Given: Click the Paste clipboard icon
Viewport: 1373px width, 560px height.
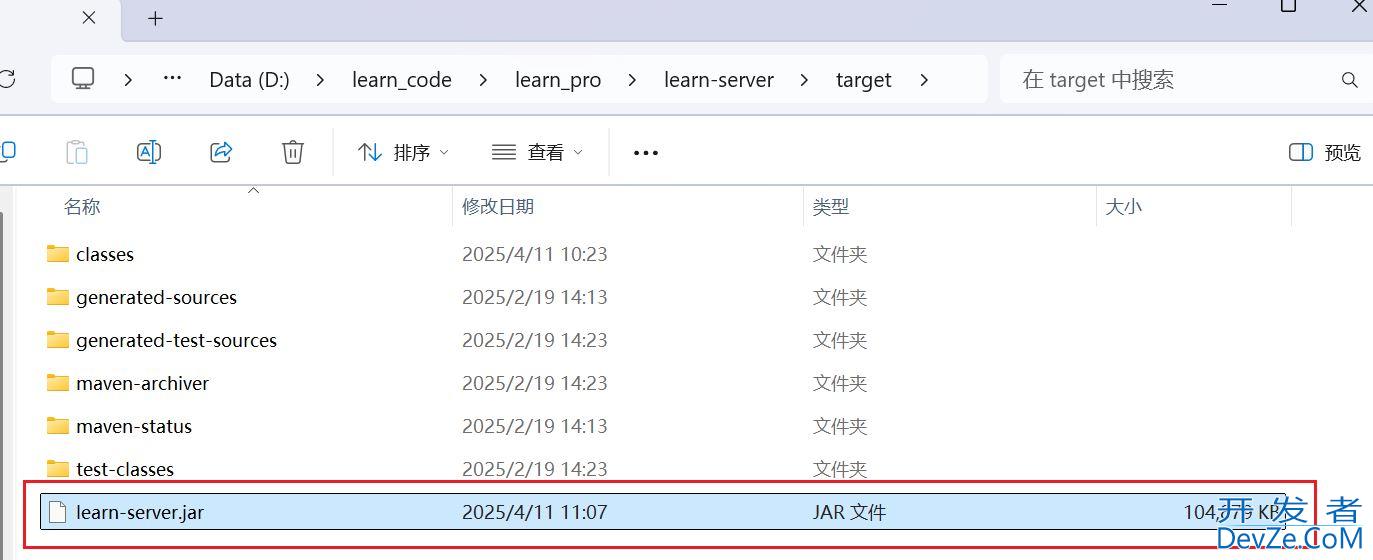Looking at the screenshot, I should click(77, 152).
